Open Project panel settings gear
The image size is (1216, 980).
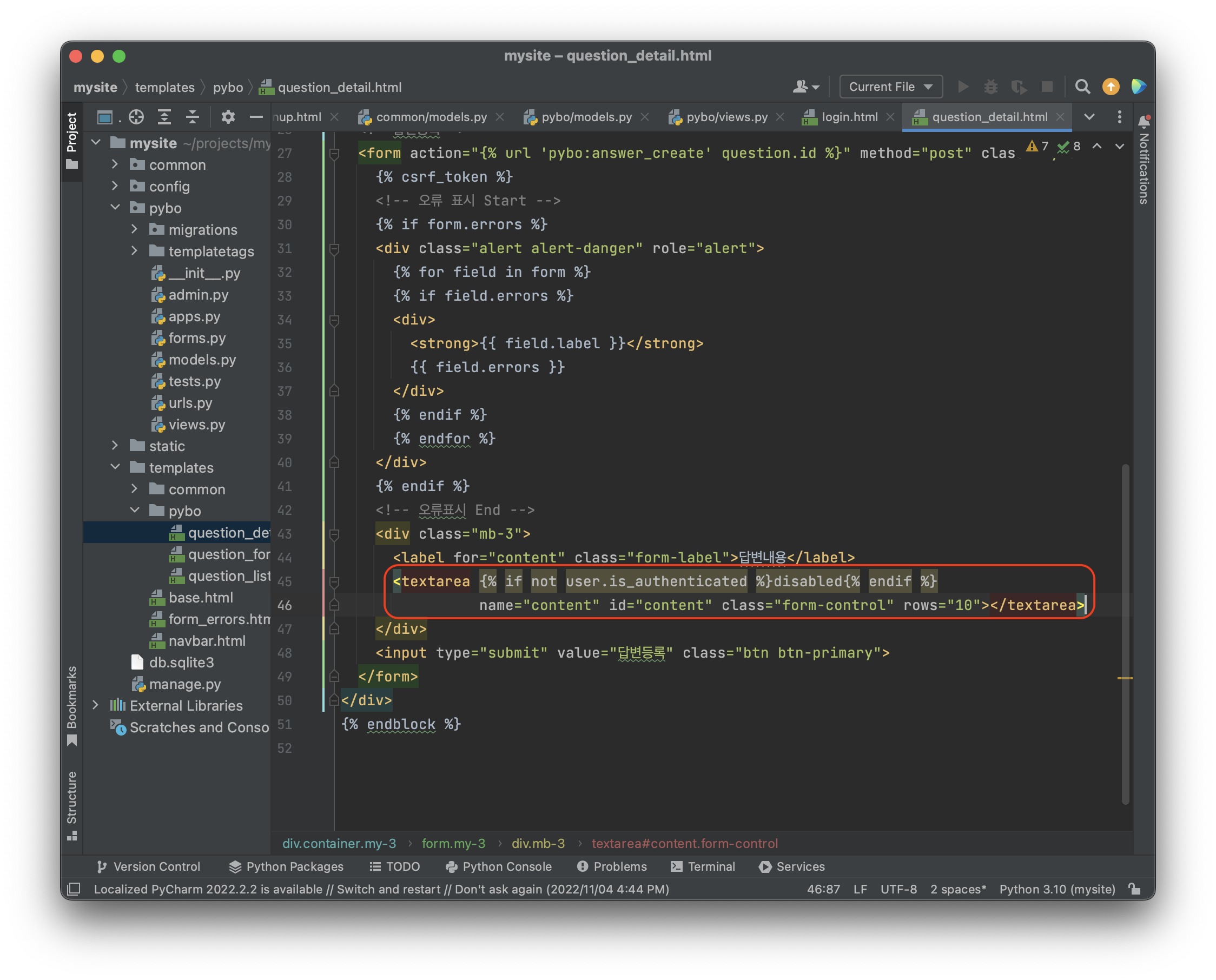[x=228, y=117]
